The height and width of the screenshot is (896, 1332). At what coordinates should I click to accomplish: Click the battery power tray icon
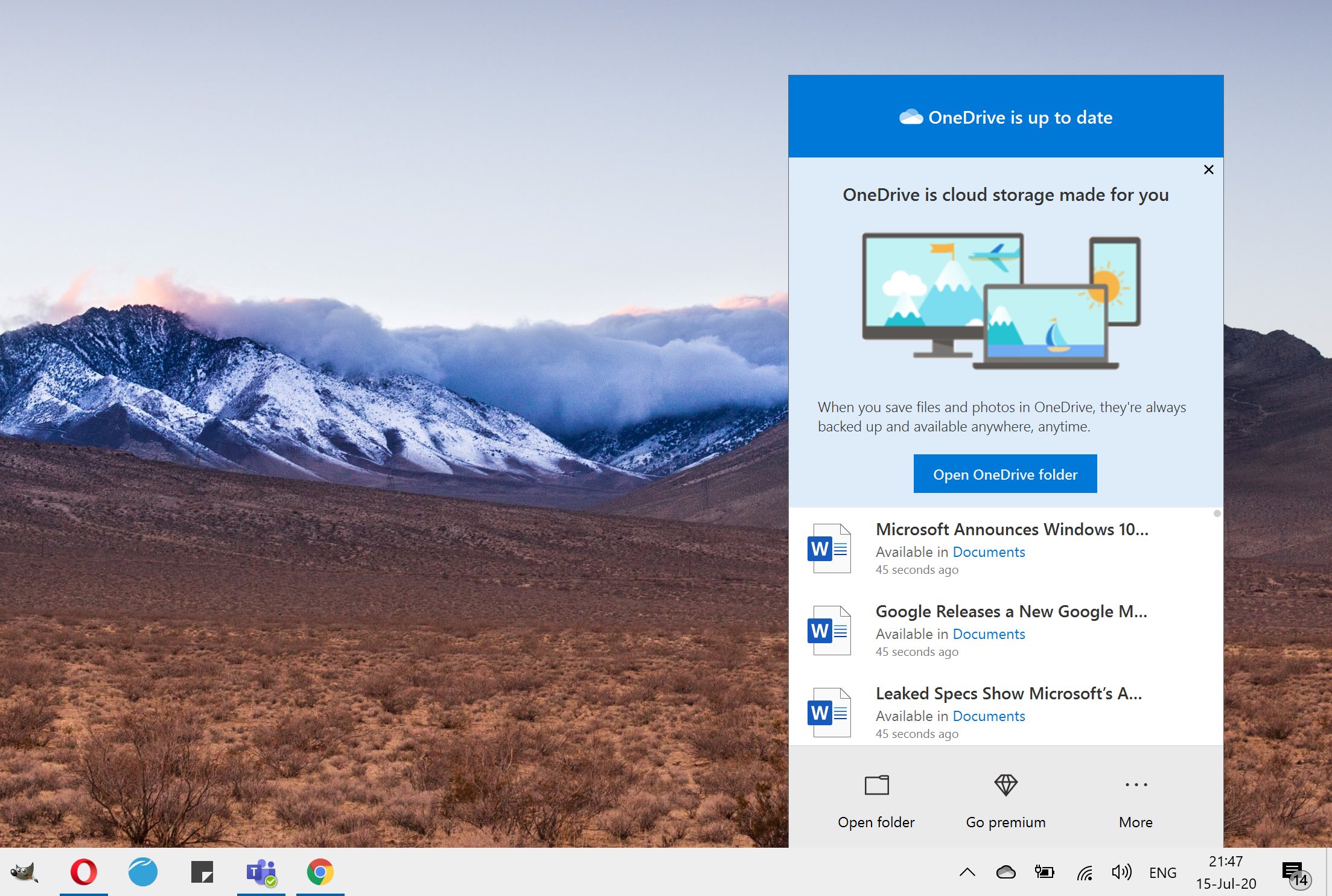[1044, 872]
